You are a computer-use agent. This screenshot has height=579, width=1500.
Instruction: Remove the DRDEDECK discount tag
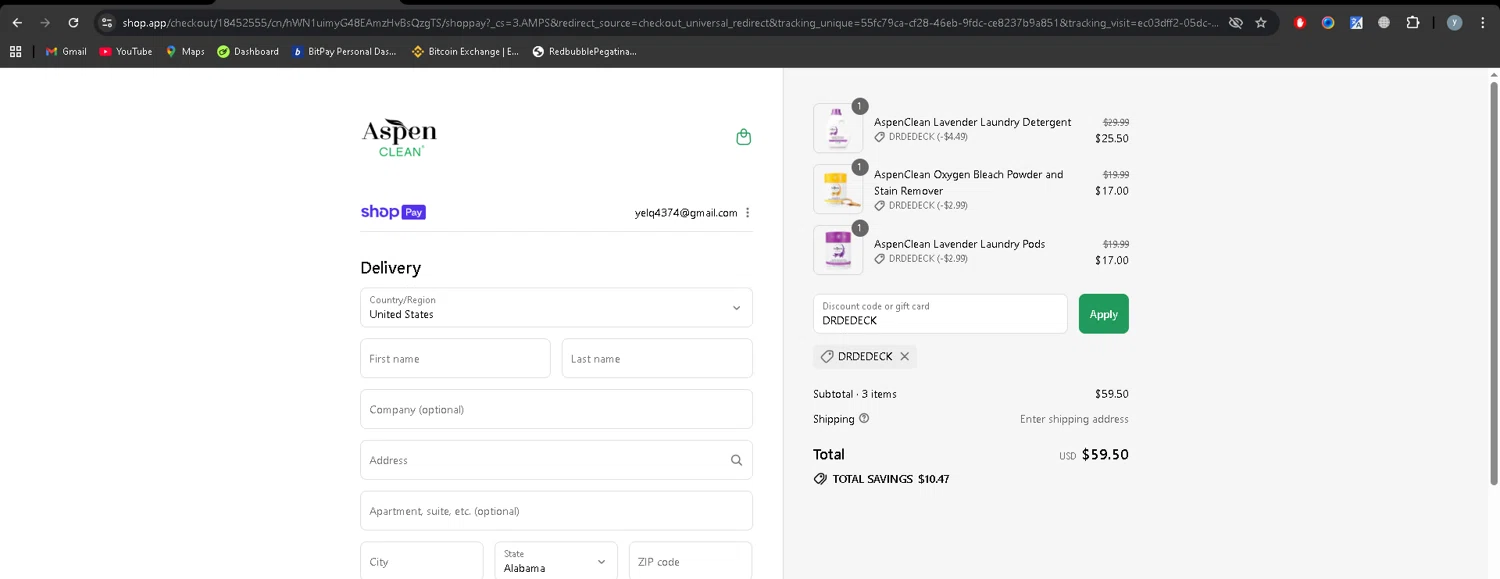[904, 356]
